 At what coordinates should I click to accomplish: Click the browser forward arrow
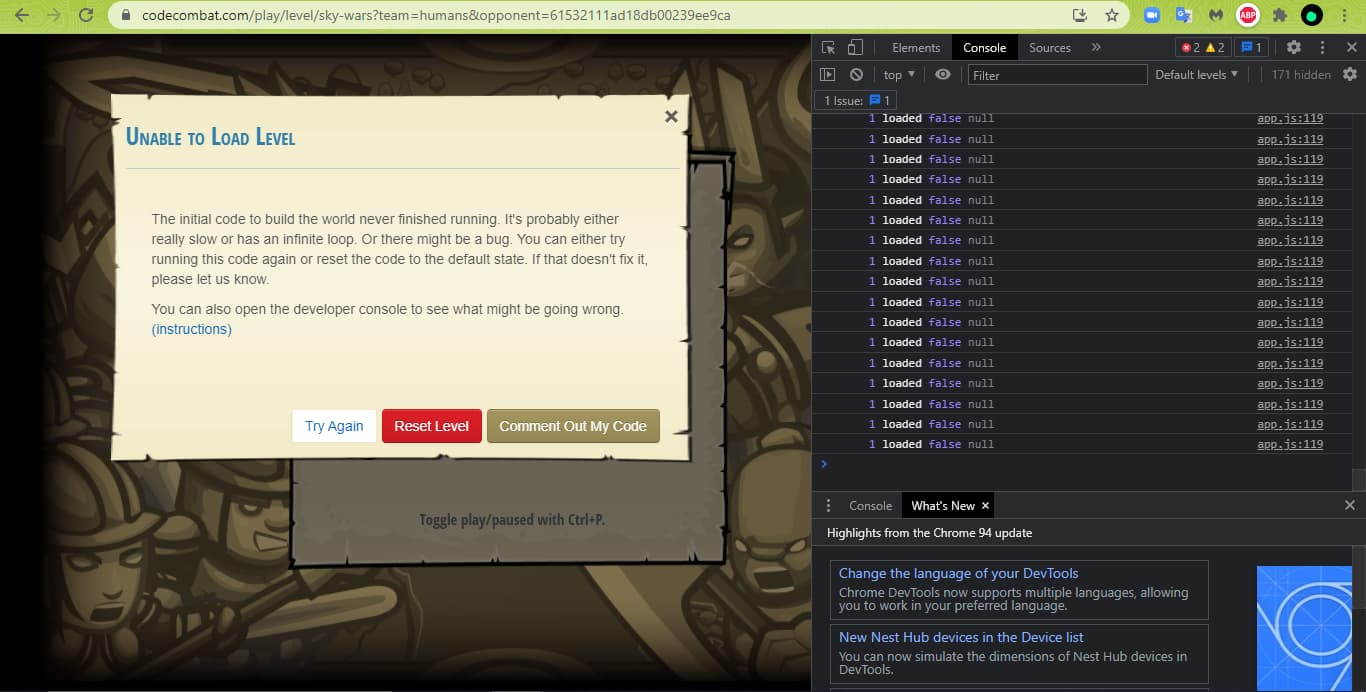[54, 15]
